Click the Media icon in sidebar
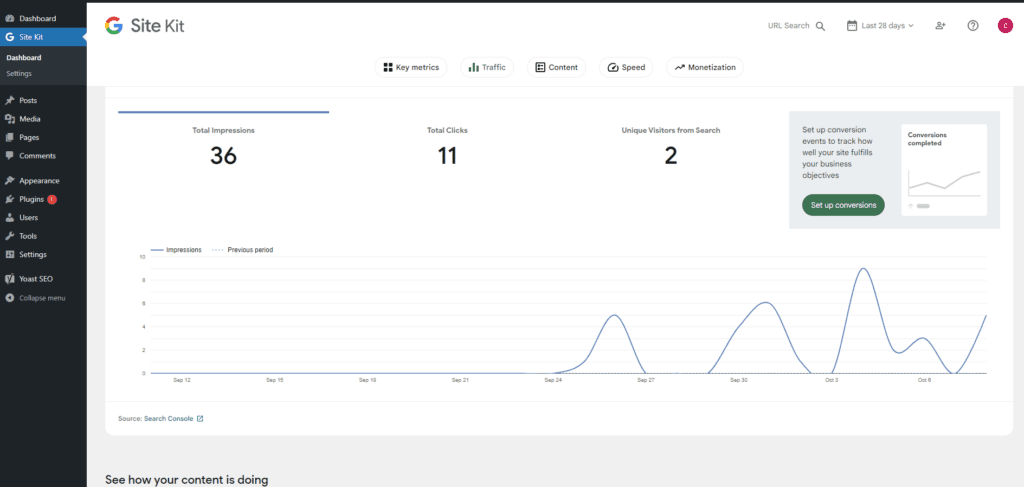1024x487 pixels. click(x=9, y=119)
